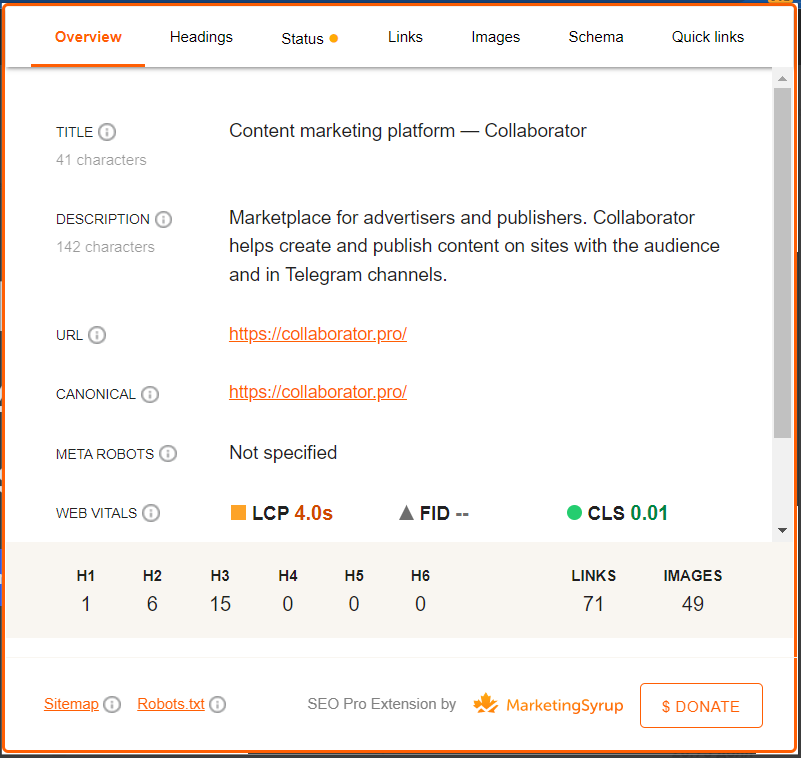Screen dimensions: 801x758
Task: Open the collaborator.pro URL link
Action: pyautogui.click(x=318, y=334)
